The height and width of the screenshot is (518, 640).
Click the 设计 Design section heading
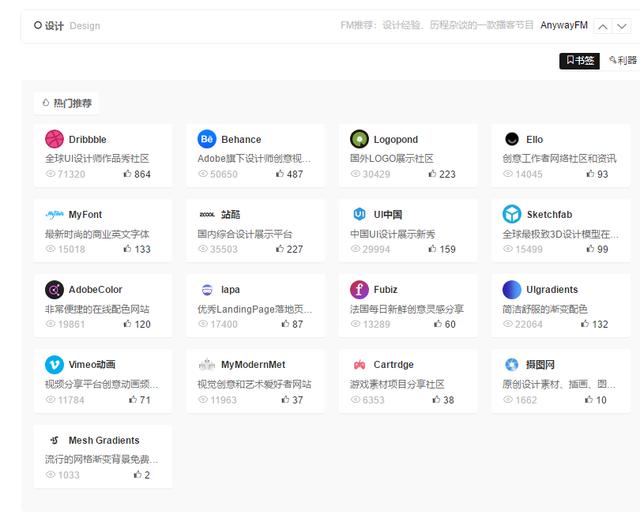coord(67,26)
